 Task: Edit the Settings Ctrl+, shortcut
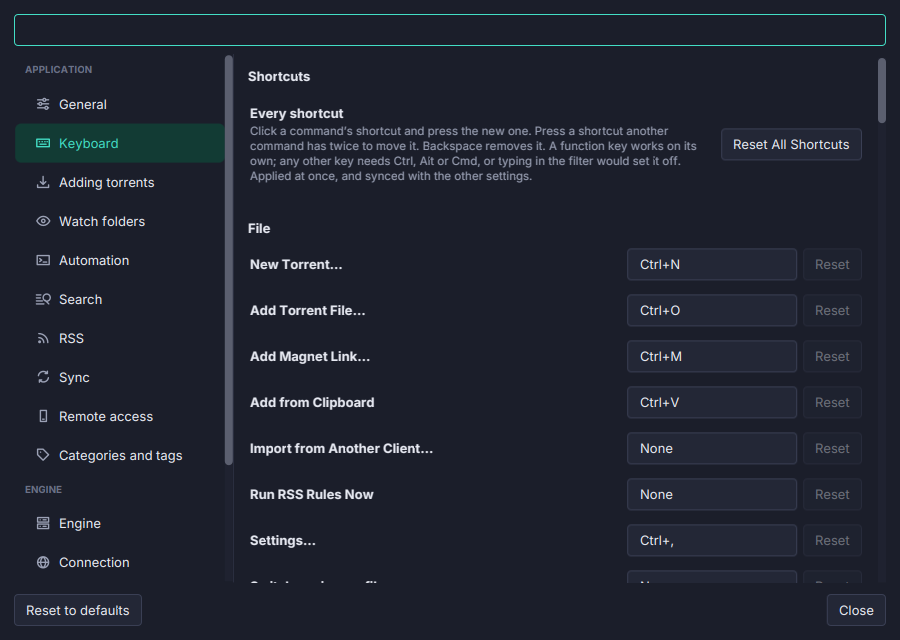[712, 540]
